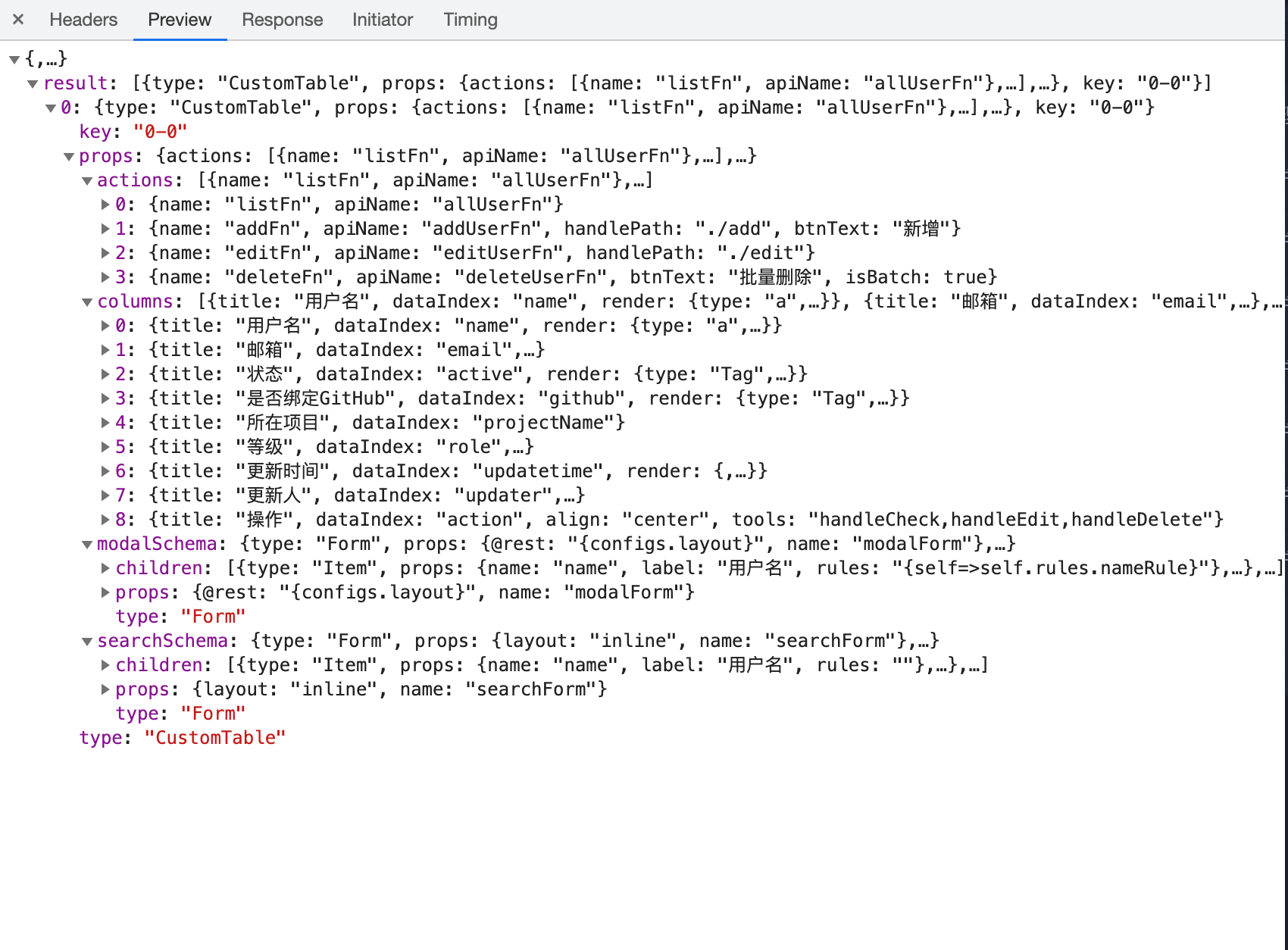Click the "handleCheck,handleEdit,handleDelete" tools value
Screen dimensions: 1288x950
click(1011, 520)
